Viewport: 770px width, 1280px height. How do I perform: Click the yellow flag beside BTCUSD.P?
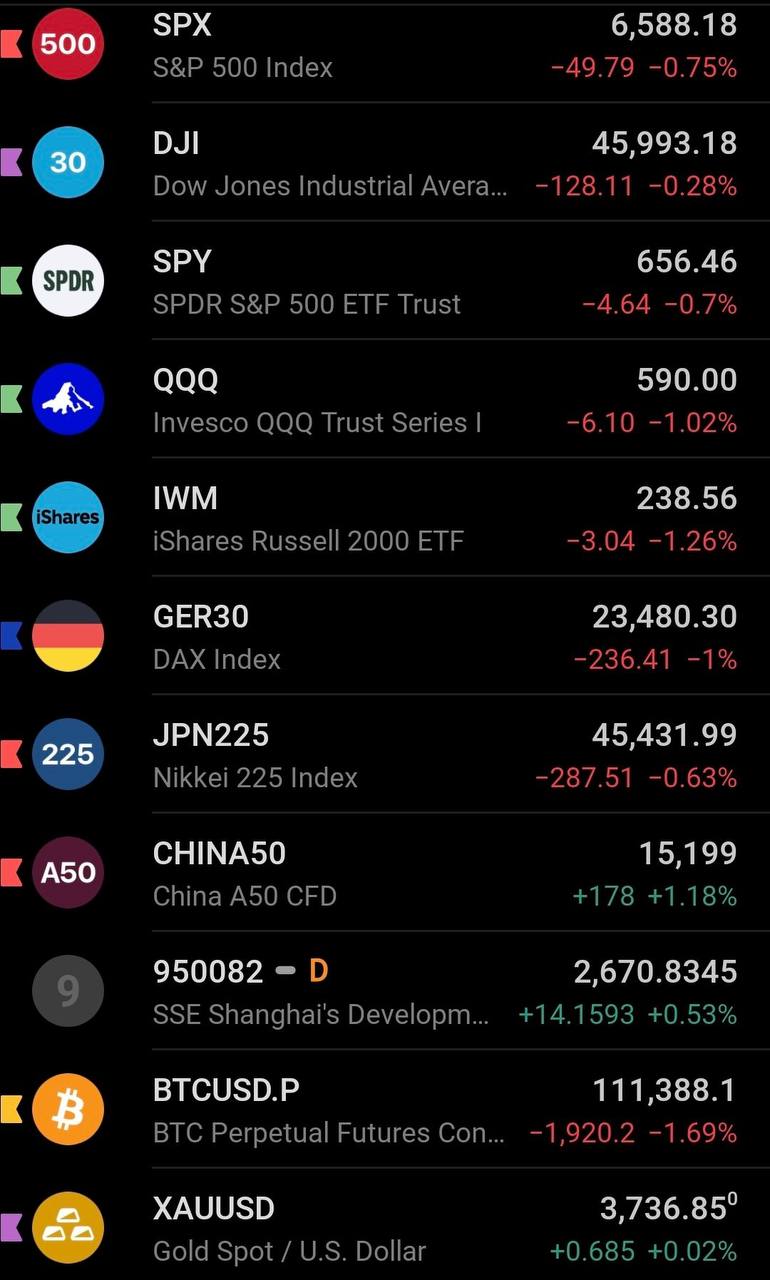pyautogui.click(x=12, y=1108)
